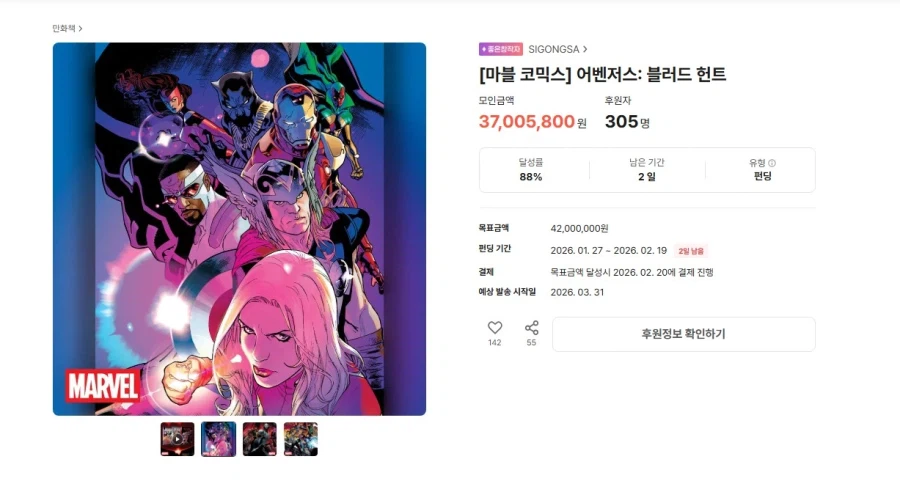900x481 pixels.
Task: Click the 37,005,800원 raised amount
Action: pos(533,122)
